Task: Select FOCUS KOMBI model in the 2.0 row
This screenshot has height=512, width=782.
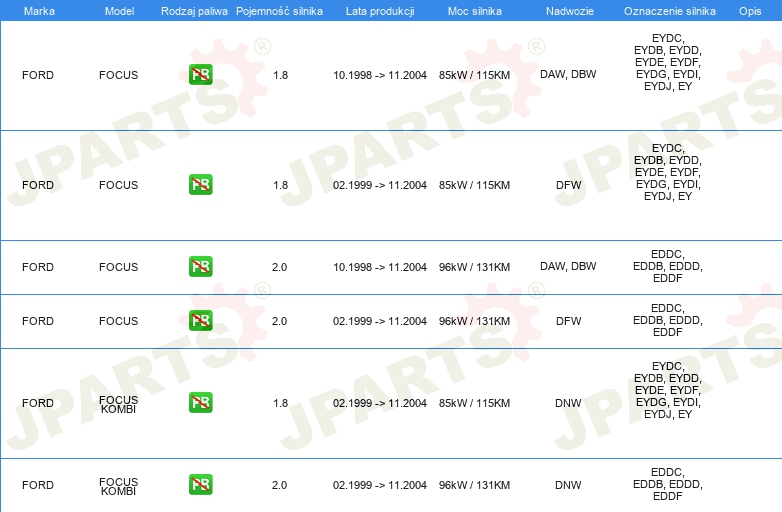Action: [x=119, y=487]
